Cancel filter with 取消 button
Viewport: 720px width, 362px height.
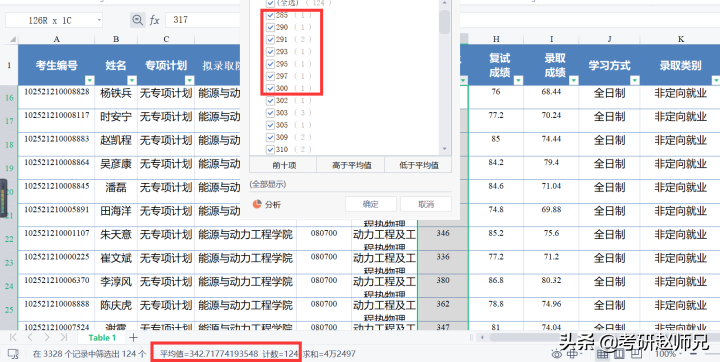(x=426, y=204)
